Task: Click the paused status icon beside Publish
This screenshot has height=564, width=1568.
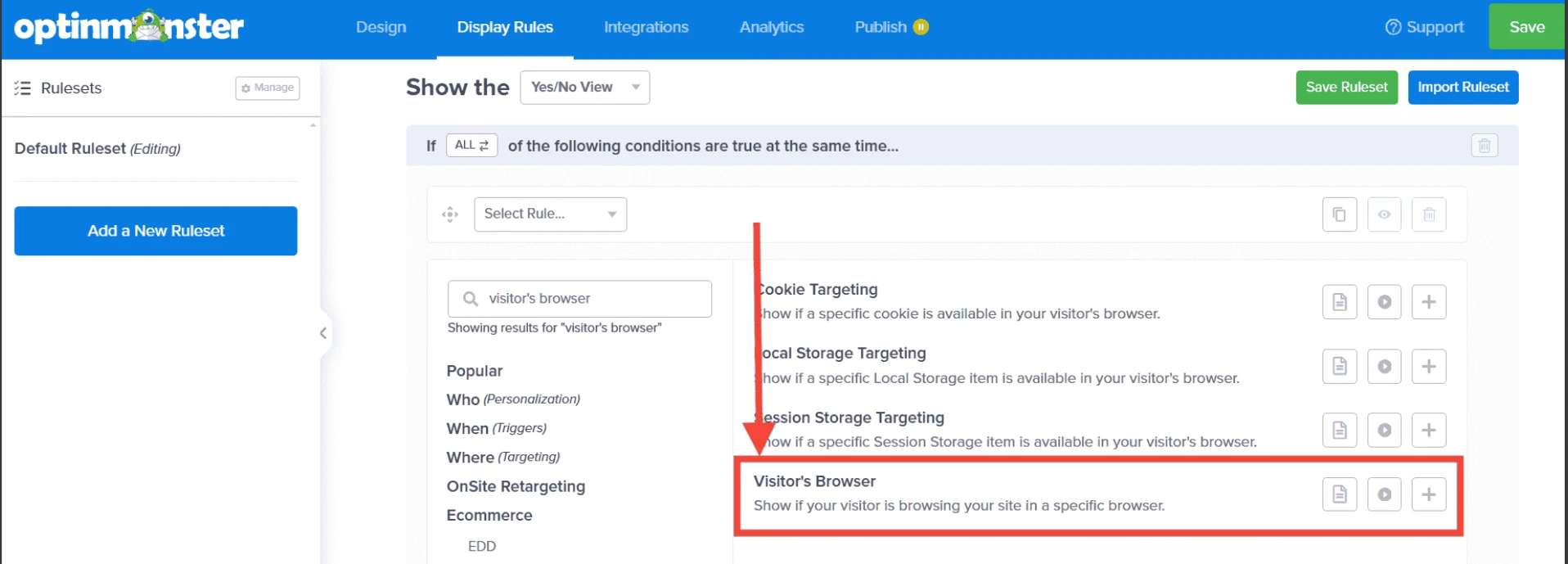Action: (x=921, y=27)
